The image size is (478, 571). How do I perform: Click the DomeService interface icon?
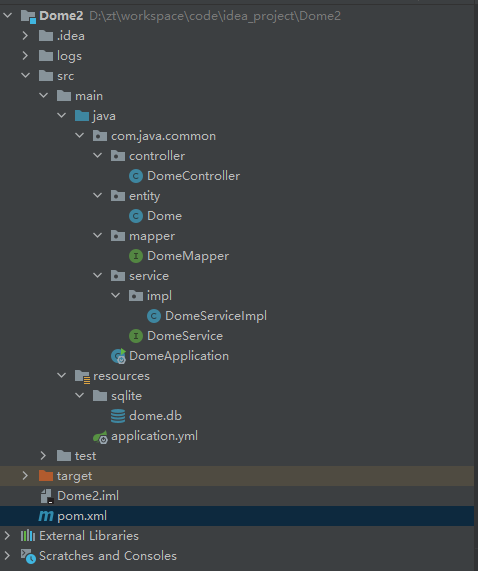136,336
